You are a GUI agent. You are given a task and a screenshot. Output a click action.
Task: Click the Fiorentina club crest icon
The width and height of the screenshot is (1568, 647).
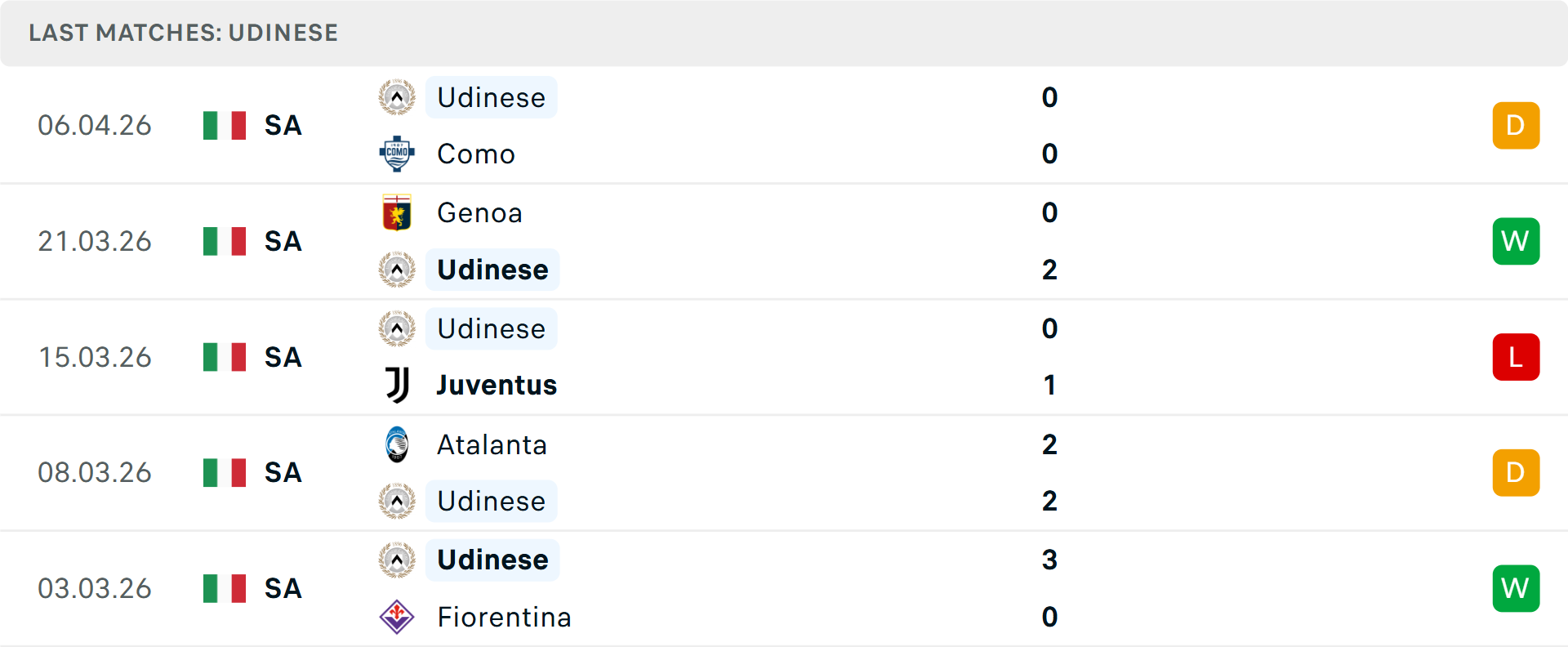click(397, 617)
